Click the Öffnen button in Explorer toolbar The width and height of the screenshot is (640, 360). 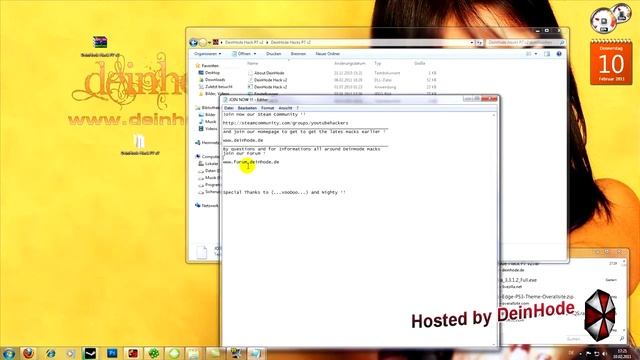click(241, 54)
